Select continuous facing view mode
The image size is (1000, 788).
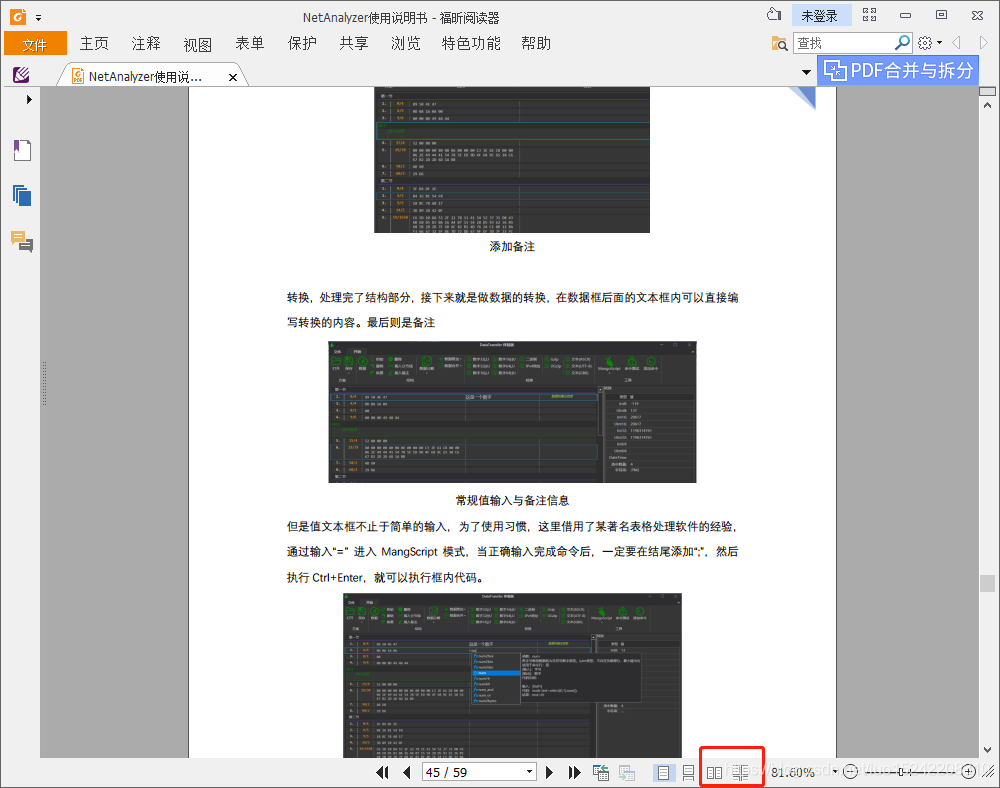[x=740, y=773]
